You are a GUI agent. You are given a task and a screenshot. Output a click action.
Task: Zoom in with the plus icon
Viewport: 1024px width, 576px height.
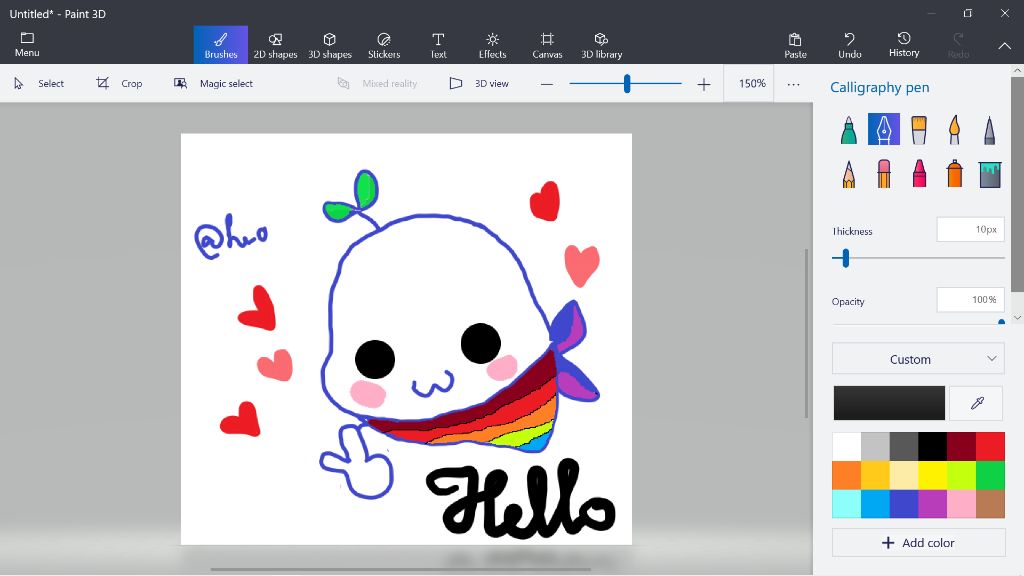click(703, 84)
